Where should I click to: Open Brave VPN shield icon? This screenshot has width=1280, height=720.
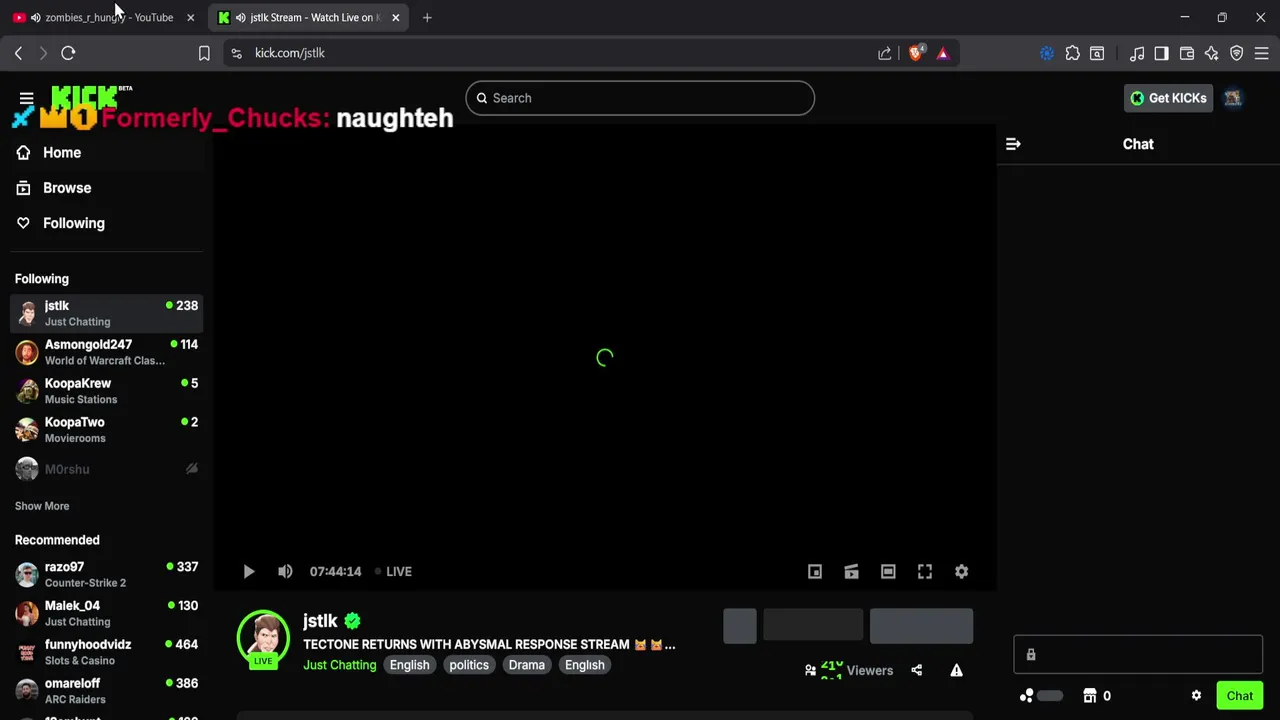(1237, 53)
